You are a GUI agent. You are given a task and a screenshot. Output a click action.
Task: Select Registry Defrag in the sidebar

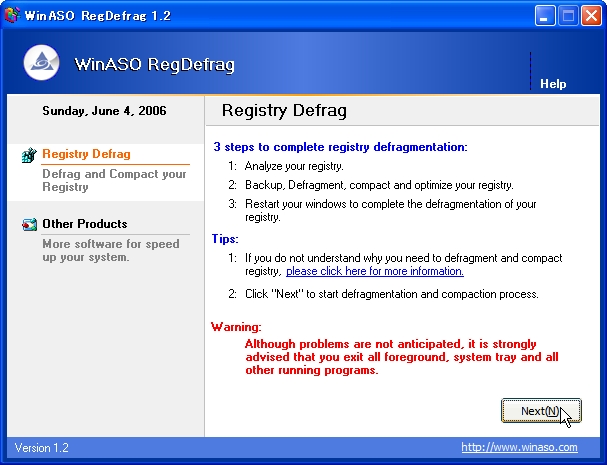[86, 154]
